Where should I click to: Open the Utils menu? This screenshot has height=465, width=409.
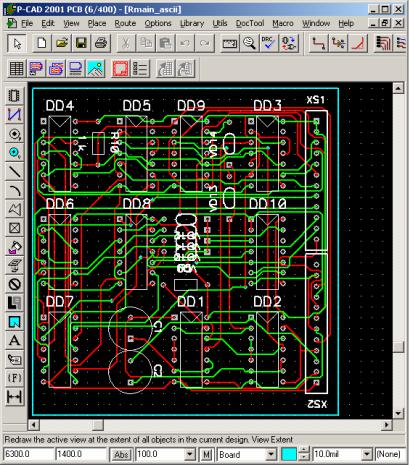tap(220, 23)
